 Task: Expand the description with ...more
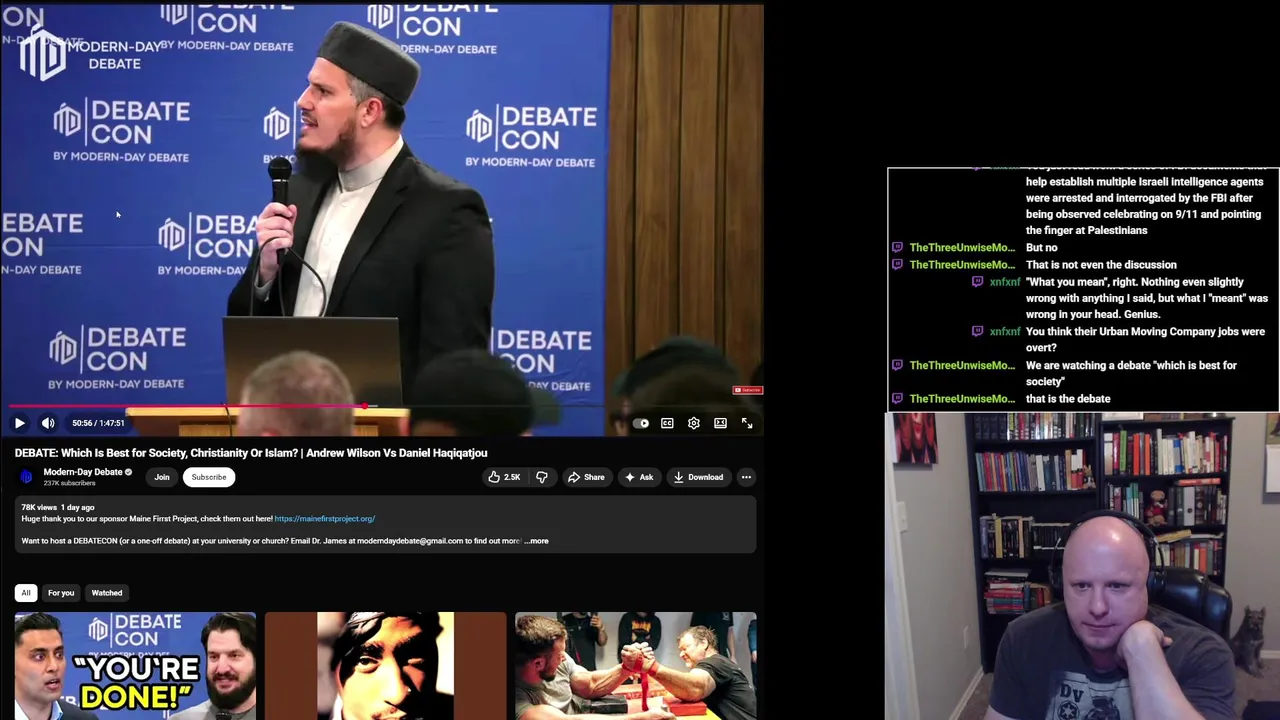click(x=537, y=541)
